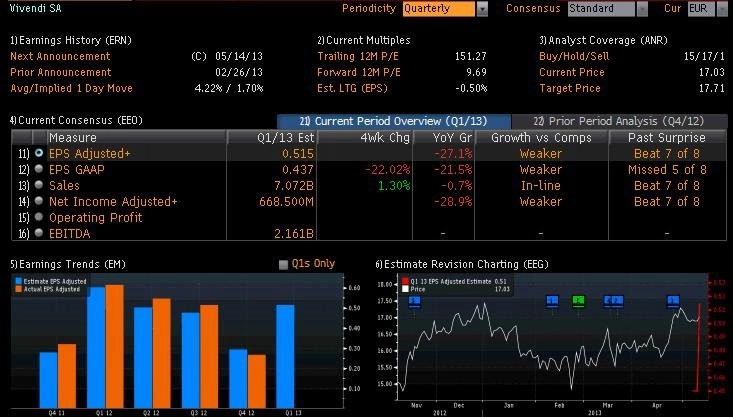Click the 4Wk Chg column header
Viewport: 733px width, 417px height.
(x=365, y=137)
